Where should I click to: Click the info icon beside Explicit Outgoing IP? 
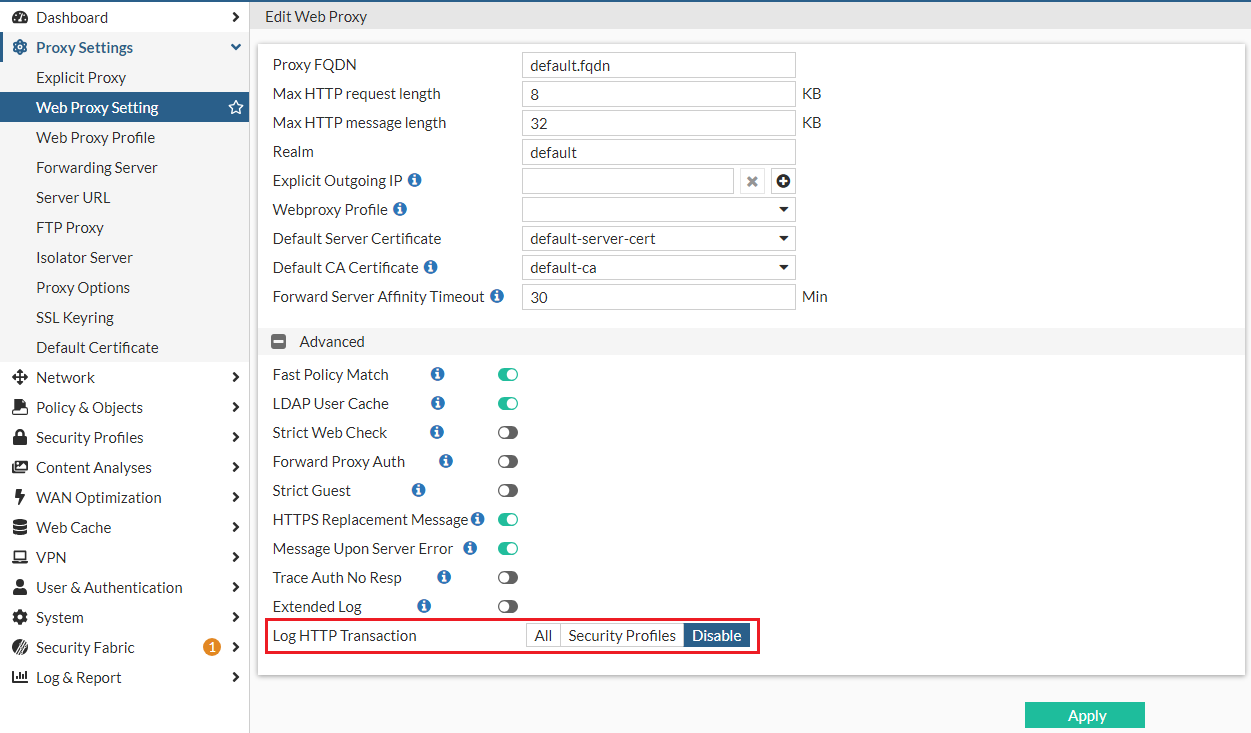click(415, 180)
